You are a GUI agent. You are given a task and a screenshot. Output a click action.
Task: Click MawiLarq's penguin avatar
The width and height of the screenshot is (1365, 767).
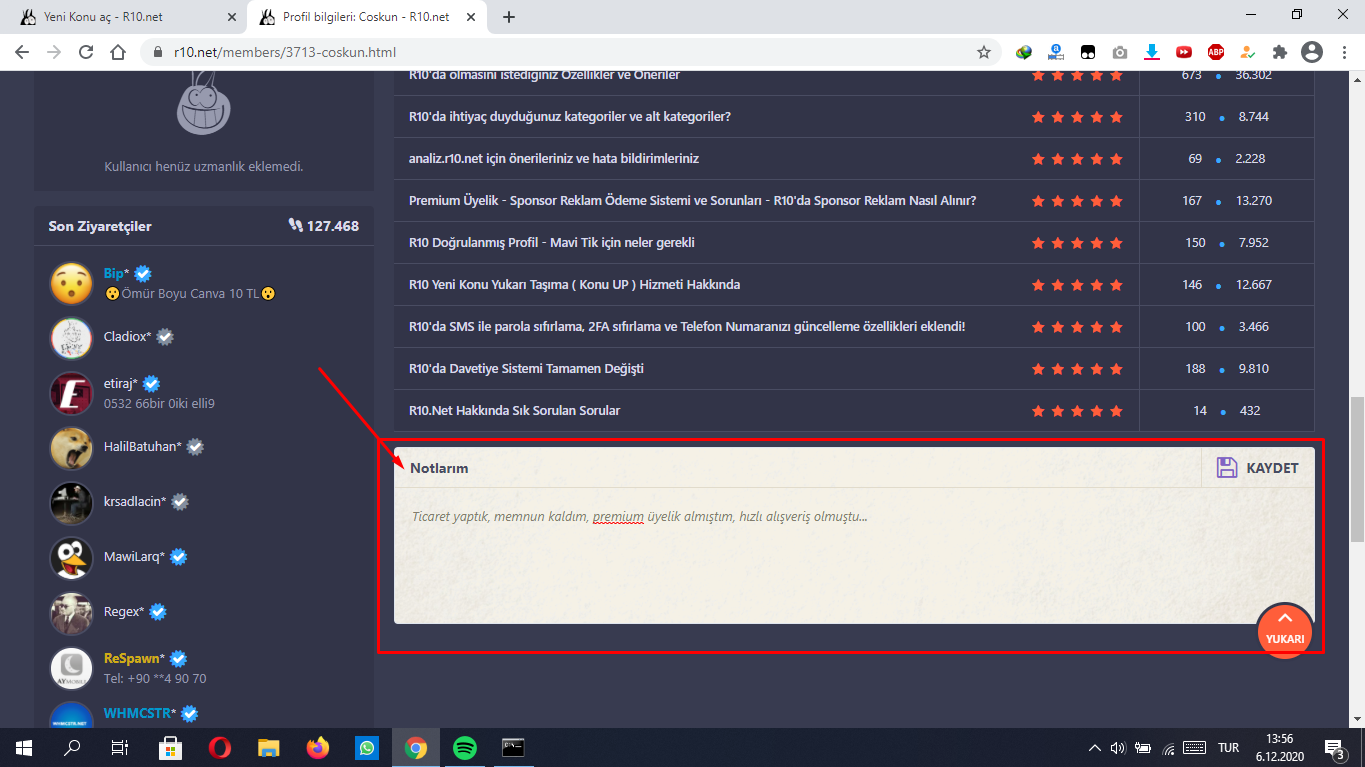click(71, 558)
